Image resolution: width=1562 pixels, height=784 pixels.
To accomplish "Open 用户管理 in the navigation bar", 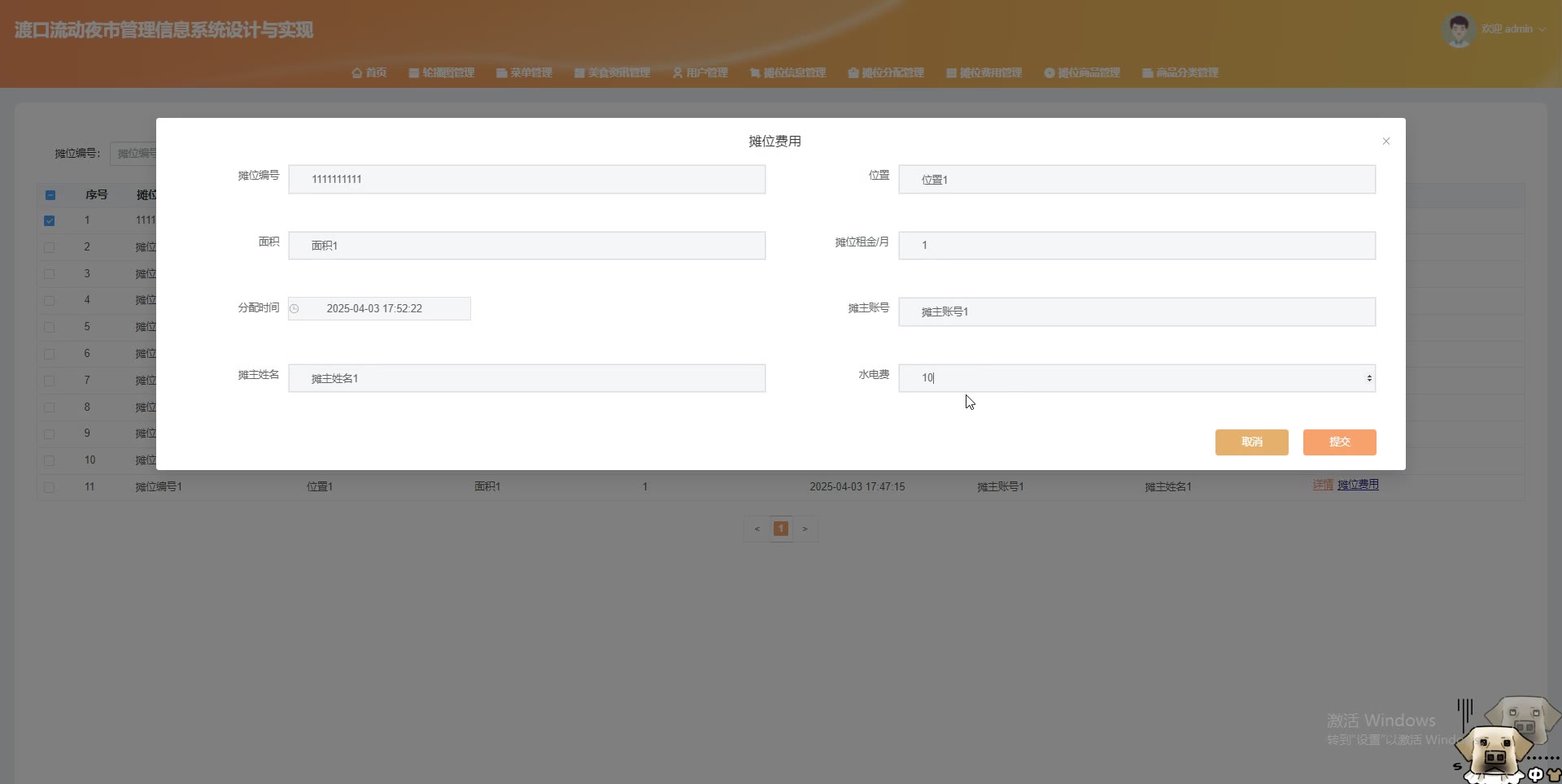I will coord(700,72).
